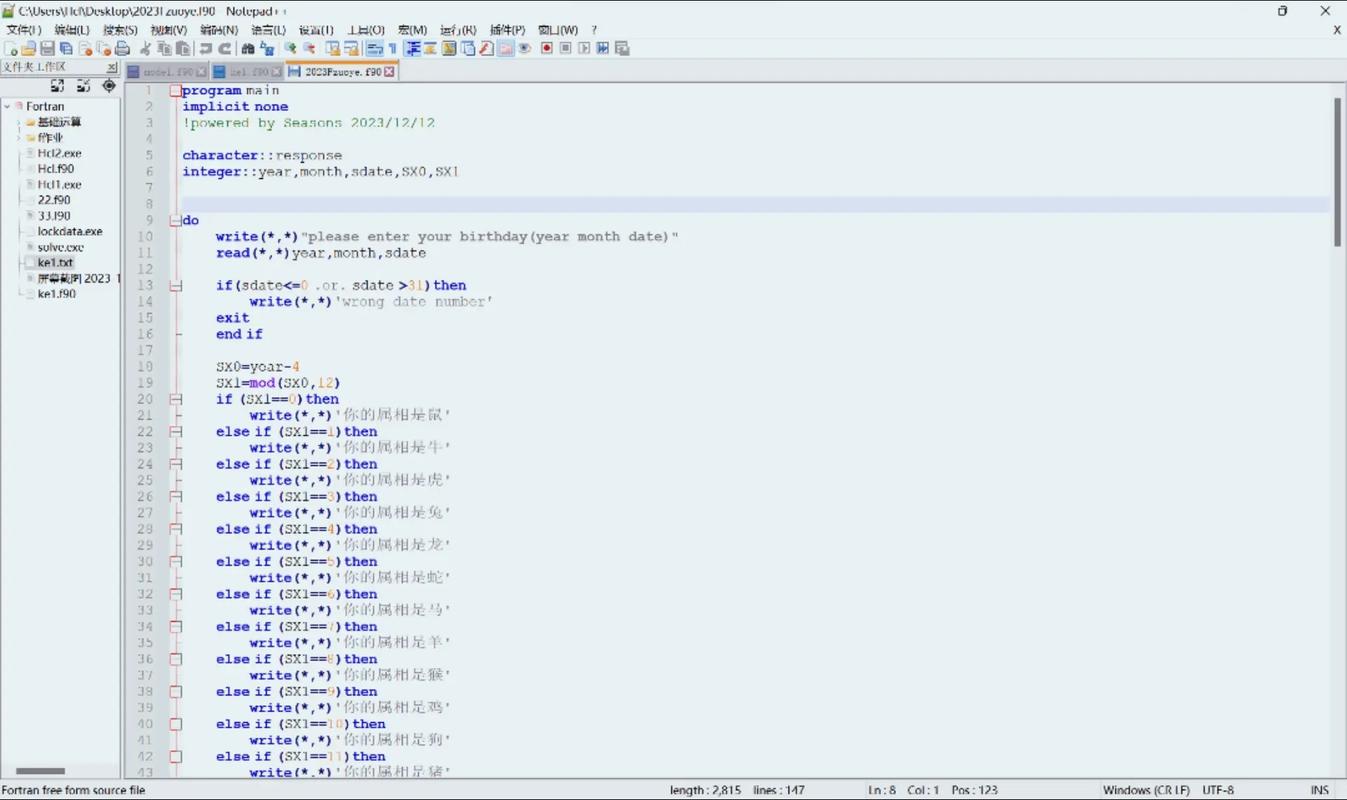Open the 编辑(E) menu

72,30
